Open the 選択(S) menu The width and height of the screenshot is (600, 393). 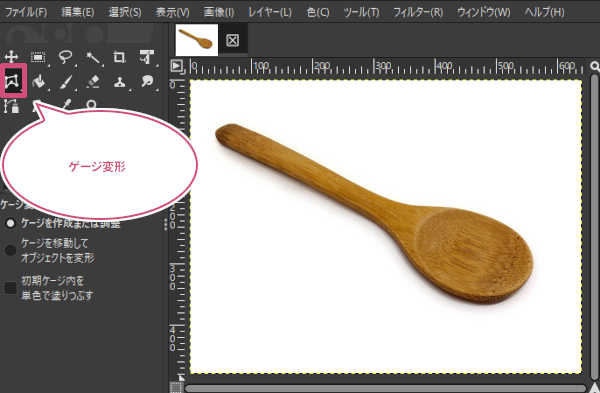(x=125, y=12)
